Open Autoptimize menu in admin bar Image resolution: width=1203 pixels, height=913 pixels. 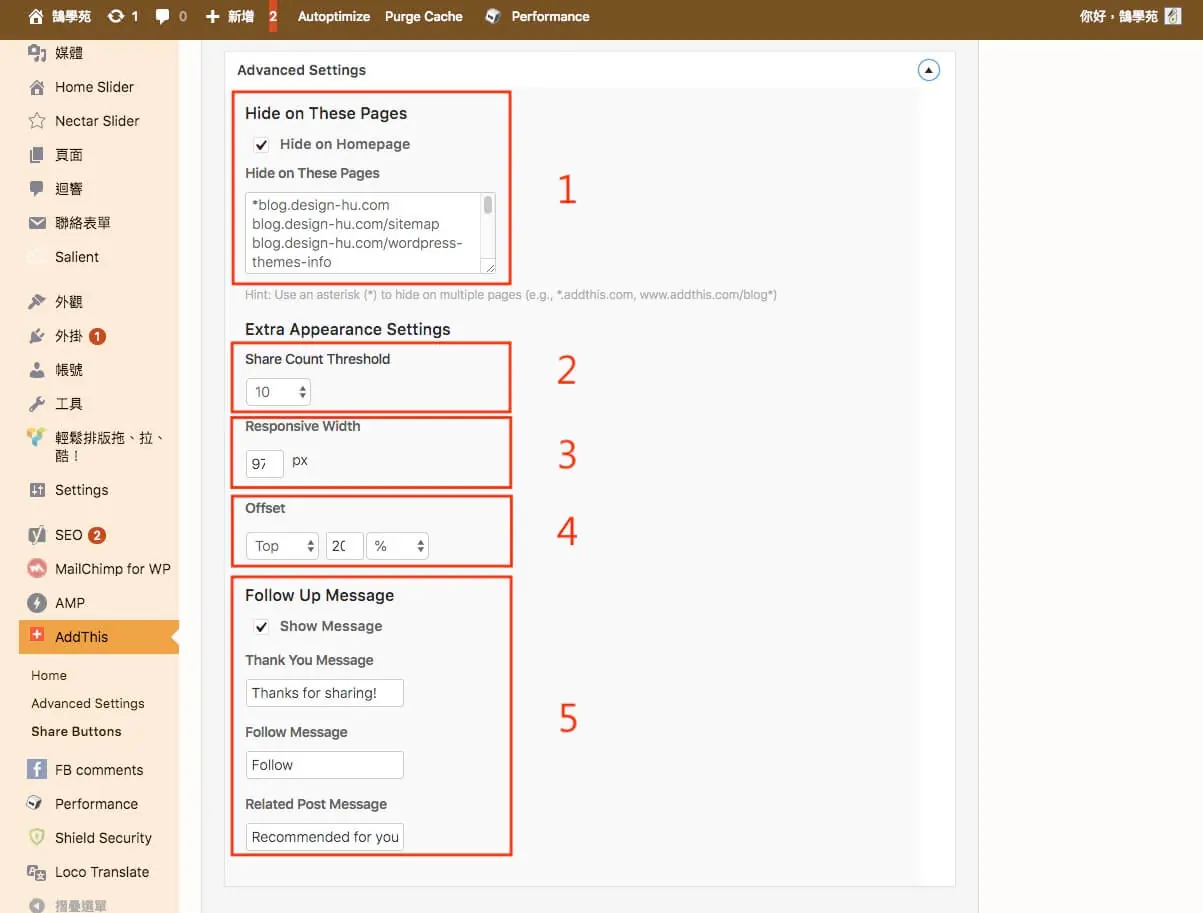click(x=334, y=16)
